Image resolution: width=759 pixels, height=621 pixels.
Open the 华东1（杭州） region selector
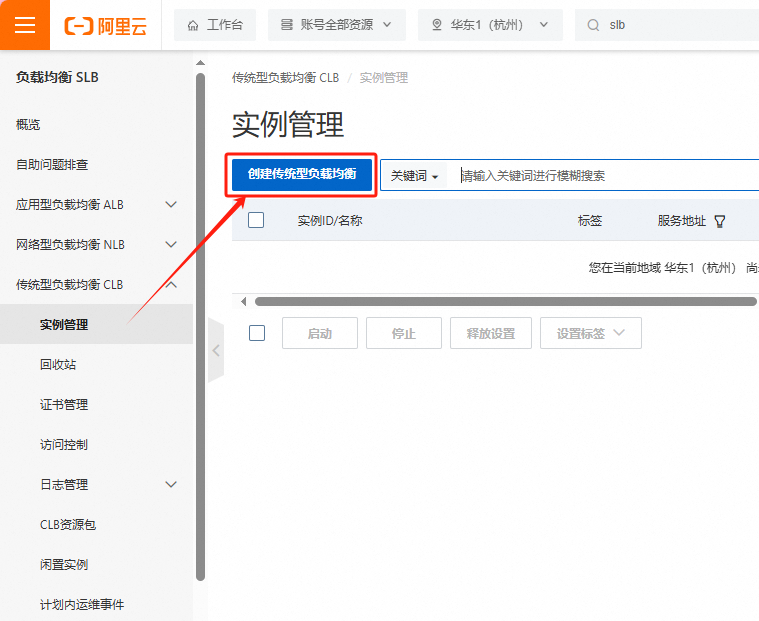coord(490,25)
